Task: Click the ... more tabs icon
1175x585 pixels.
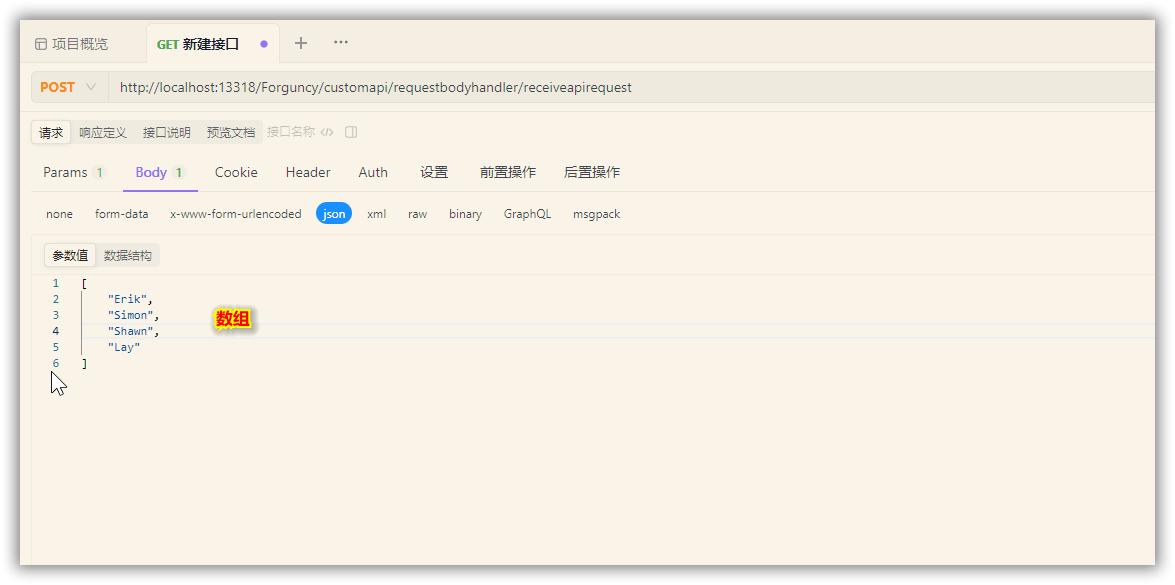Action: point(340,43)
